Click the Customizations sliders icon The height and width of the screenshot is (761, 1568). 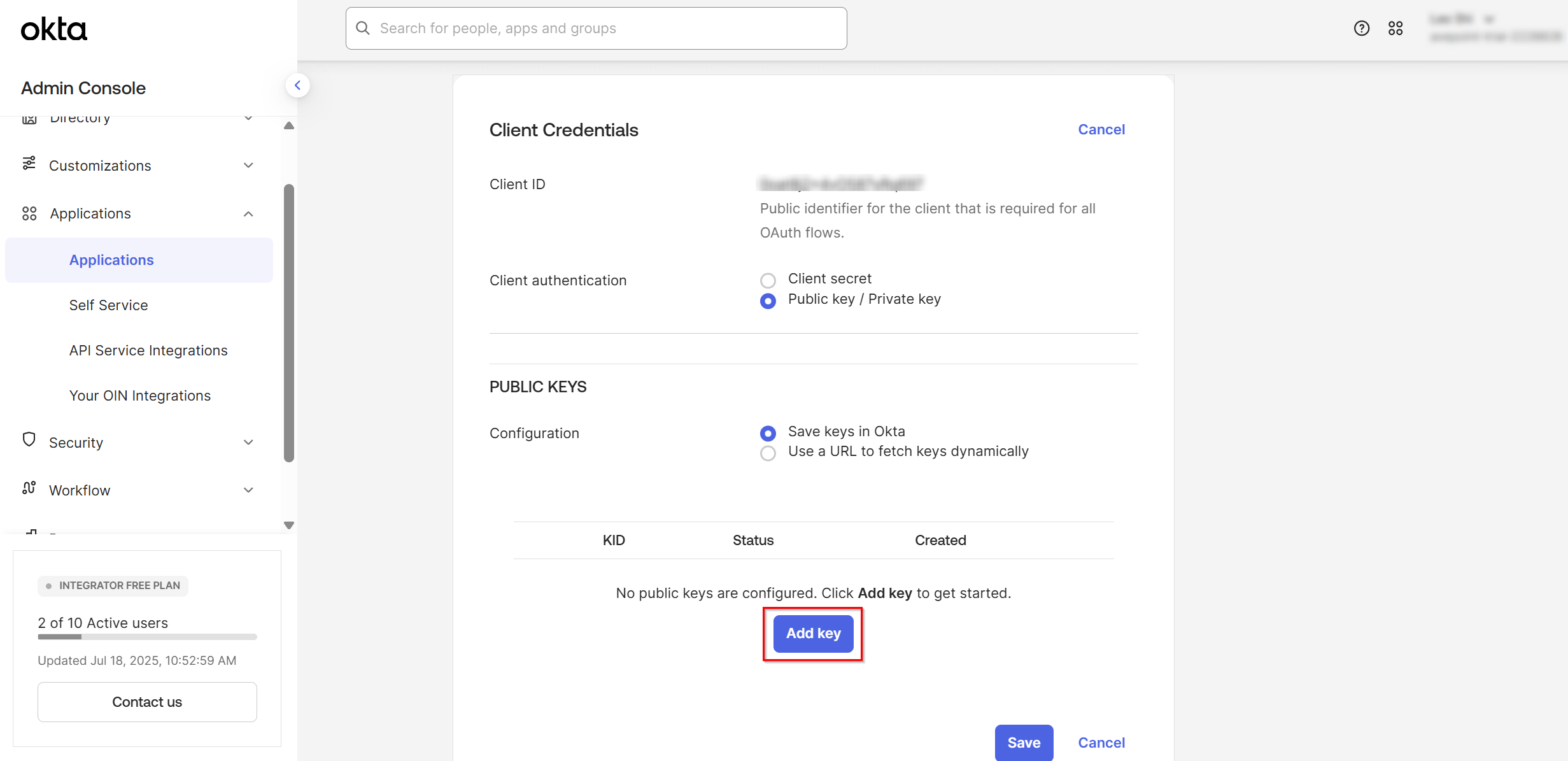(29, 164)
